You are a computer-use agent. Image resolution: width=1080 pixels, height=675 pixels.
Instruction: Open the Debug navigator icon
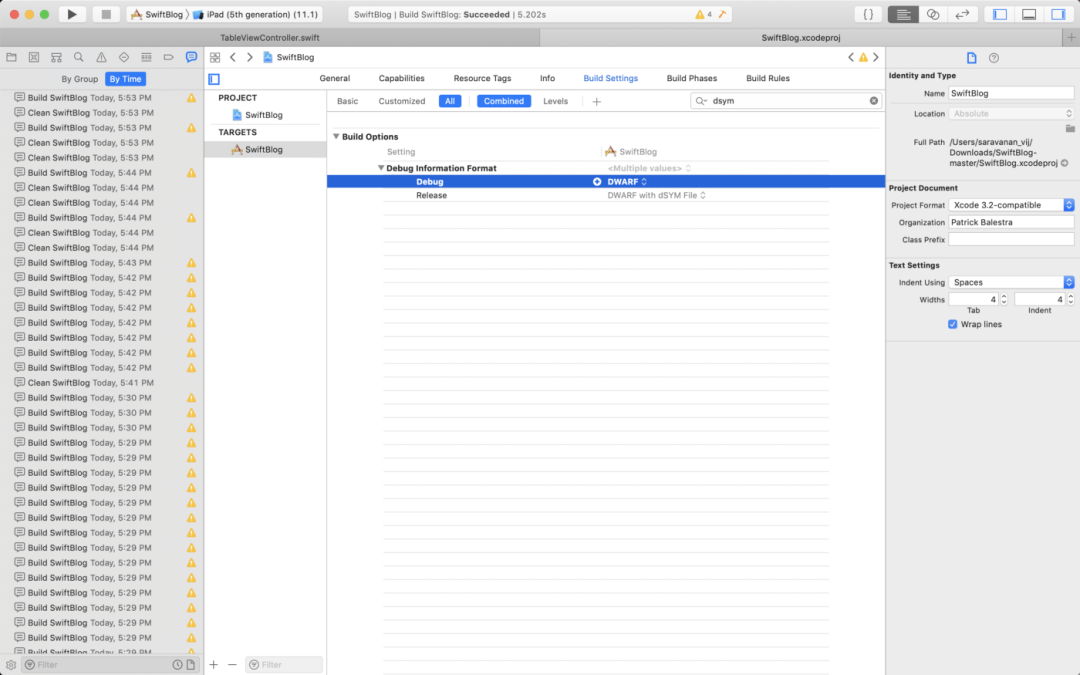tap(146, 57)
